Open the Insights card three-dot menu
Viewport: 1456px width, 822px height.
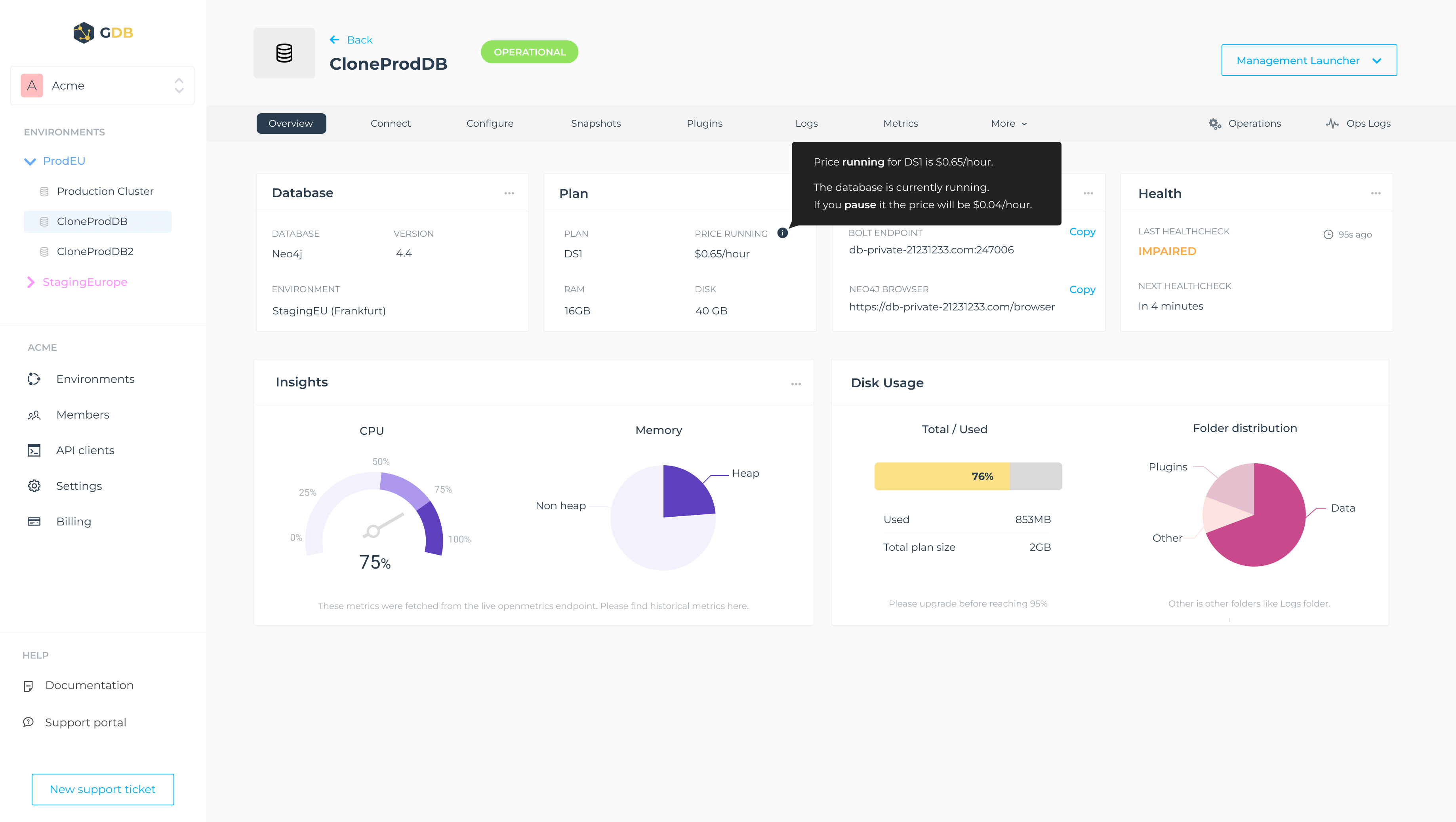pos(796,384)
